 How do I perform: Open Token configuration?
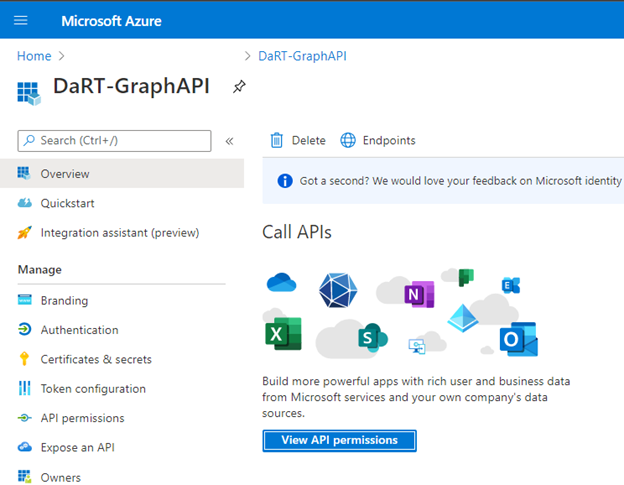coord(93,389)
